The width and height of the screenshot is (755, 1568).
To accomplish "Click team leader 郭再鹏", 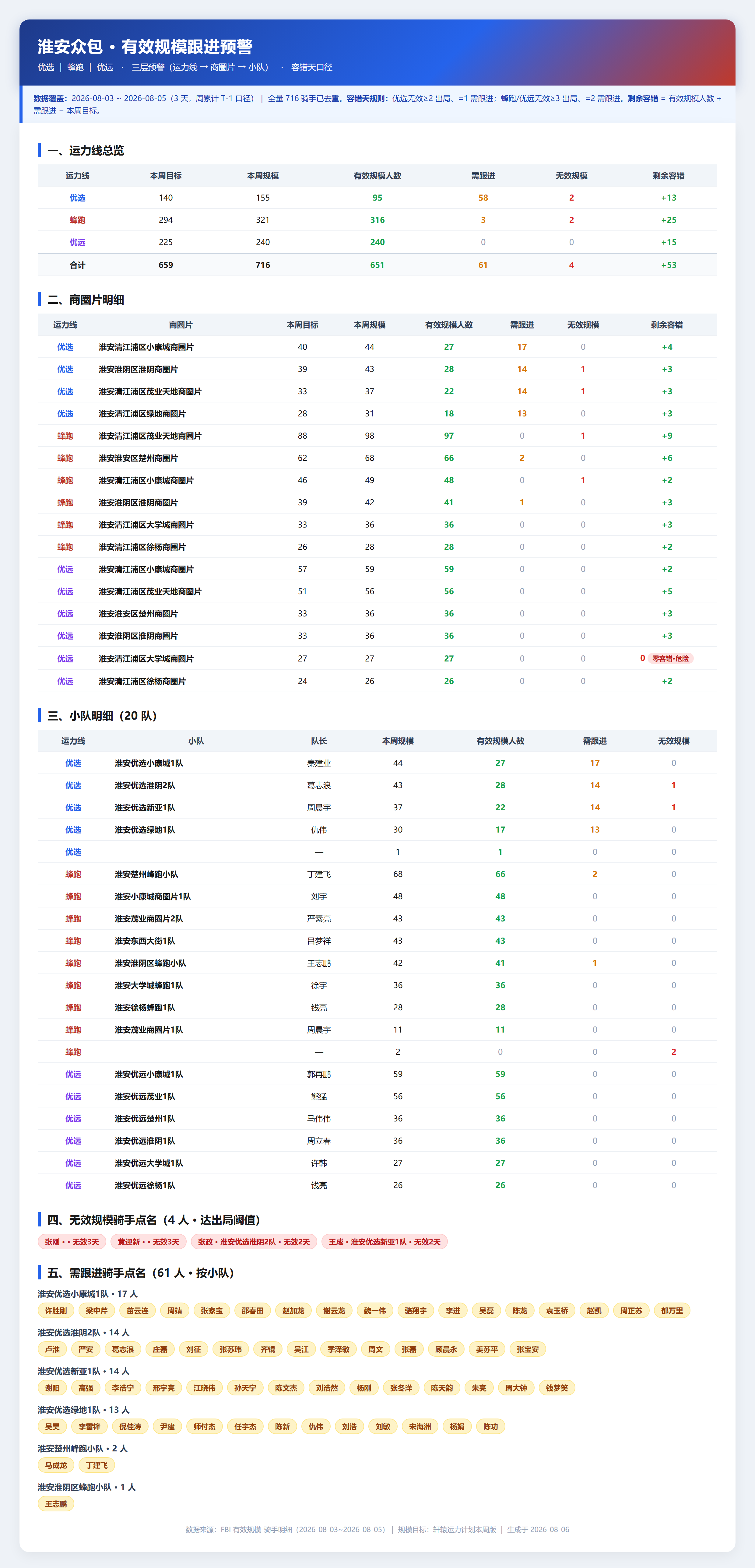I will [319, 1074].
